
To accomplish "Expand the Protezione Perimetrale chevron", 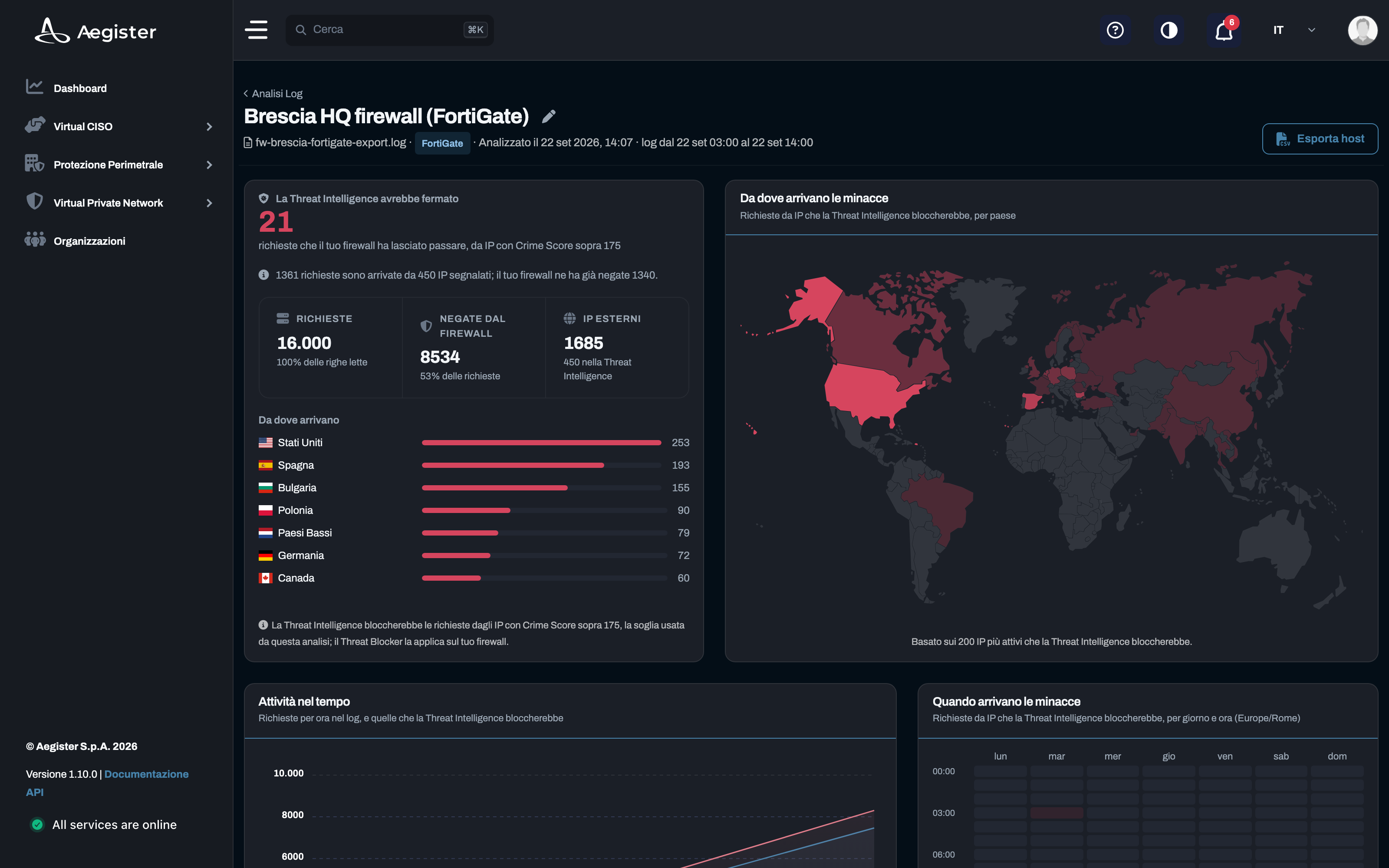I will 210,165.
